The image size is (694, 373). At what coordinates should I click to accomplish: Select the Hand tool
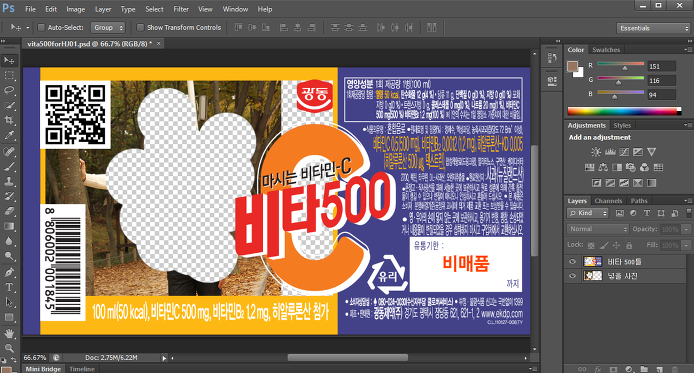pos(9,334)
